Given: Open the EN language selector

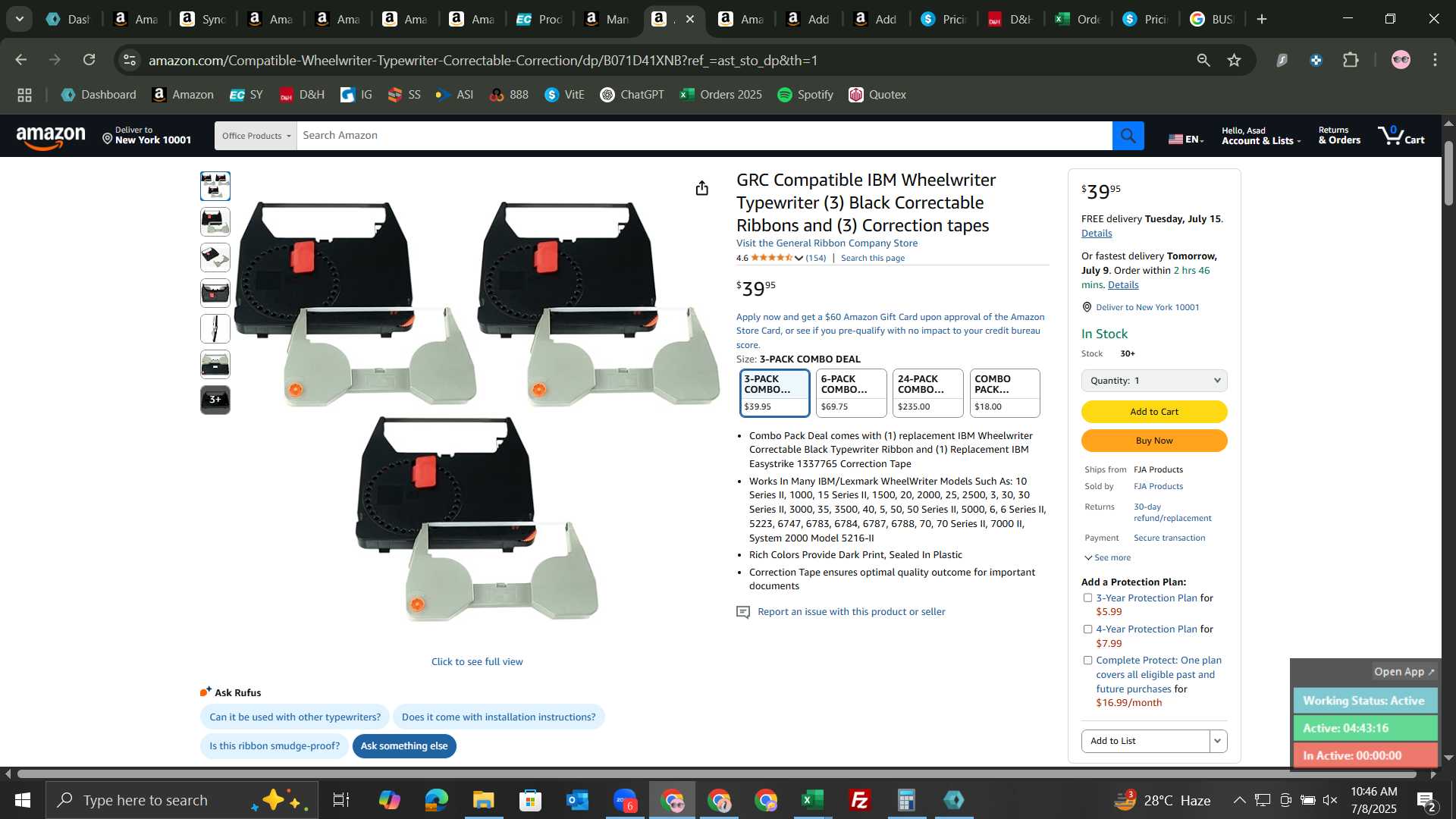Looking at the screenshot, I should click(x=1185, y=139).
